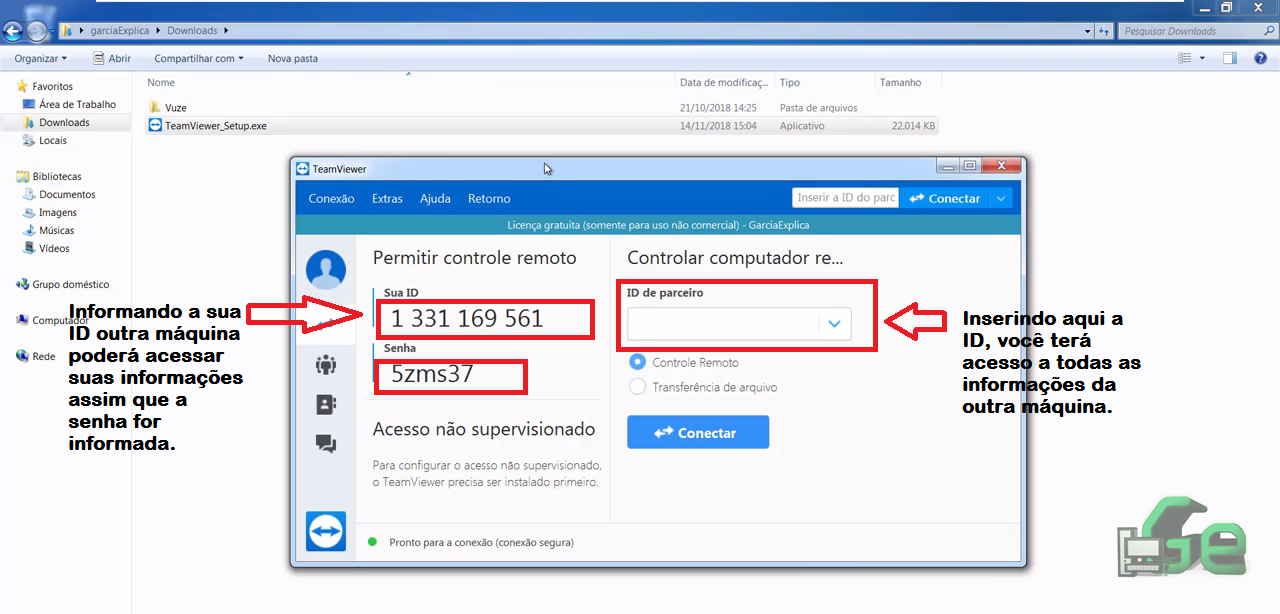The height and width of the screenshot is (614, 1280).
Task: Click the Licença gratuita banner text
Action: (x=658, y=225)
